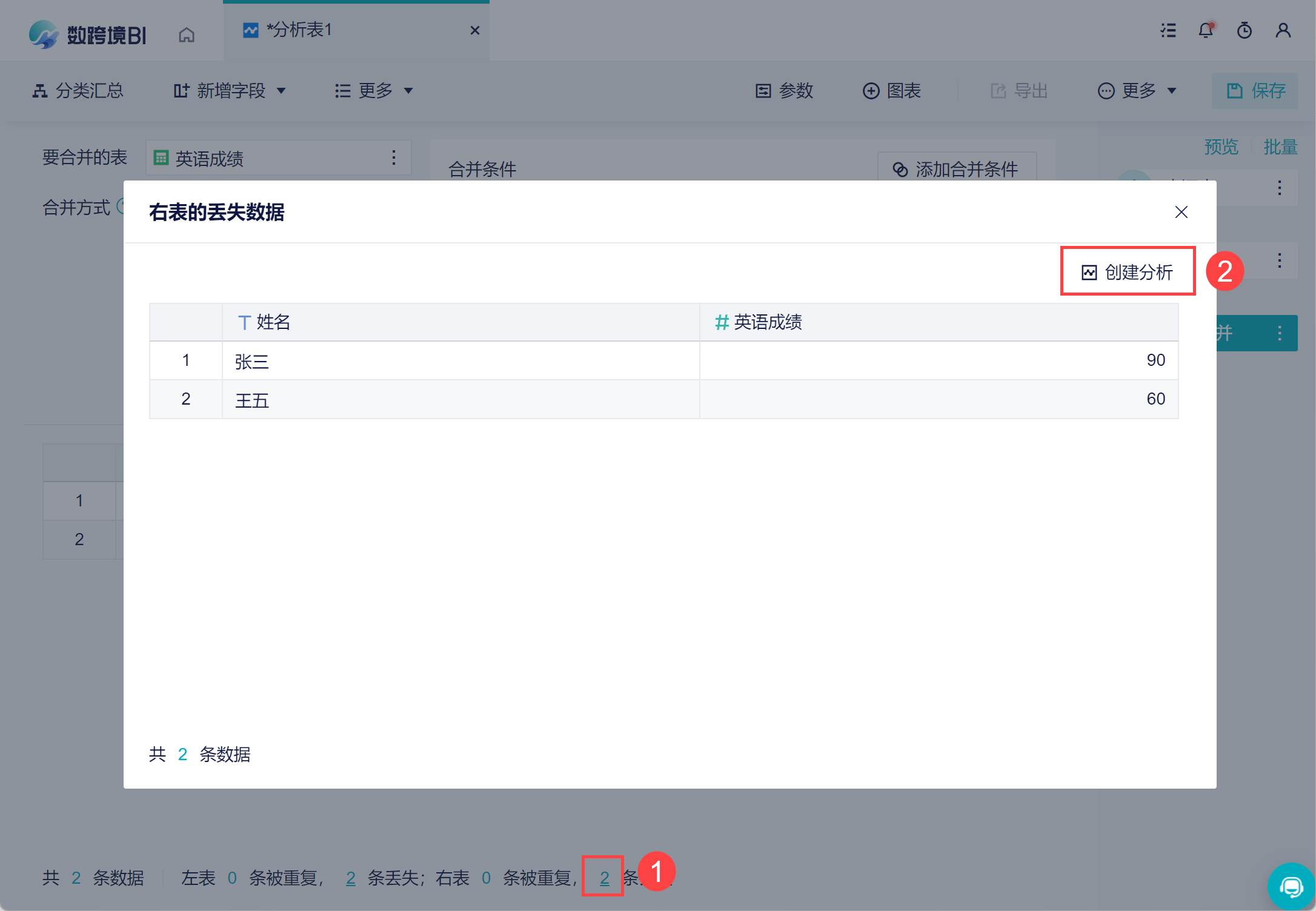Click the 批量 link
This screenshot has width=1316, height=911.
pyautogui.click(x=1280, y=147)
